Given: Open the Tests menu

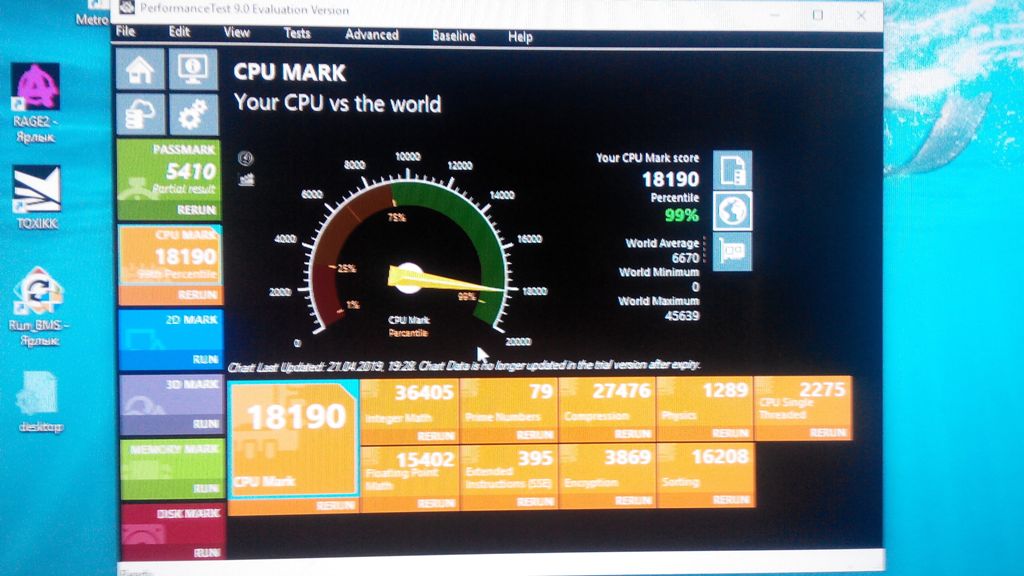Looking at the screenshot, I should click(296, 33).
